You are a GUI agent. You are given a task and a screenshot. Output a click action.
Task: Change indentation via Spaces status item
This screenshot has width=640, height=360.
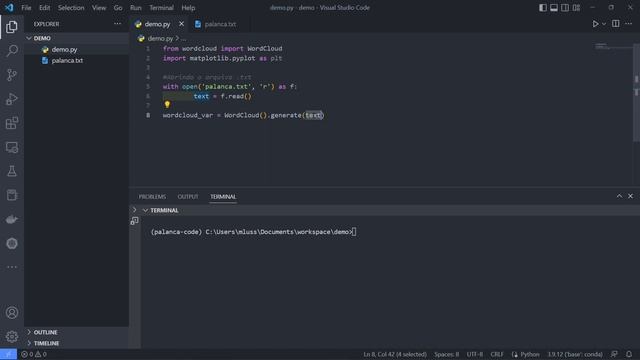point(447,354)
